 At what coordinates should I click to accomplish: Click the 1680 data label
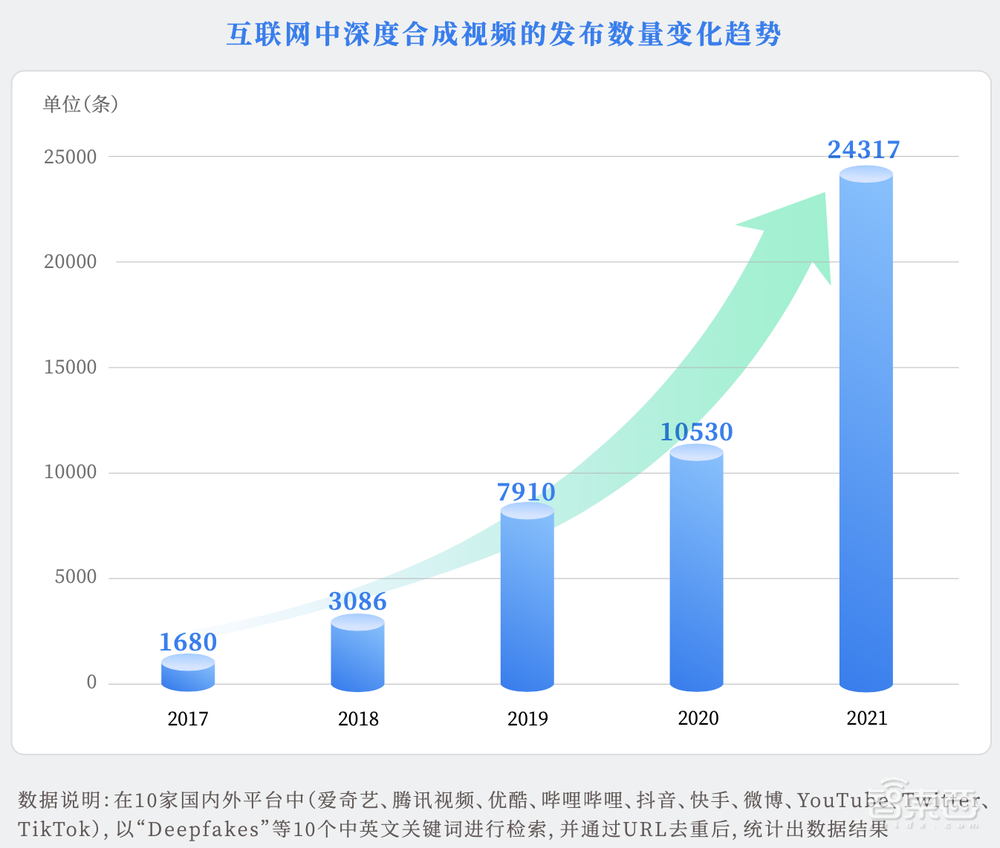188,642
